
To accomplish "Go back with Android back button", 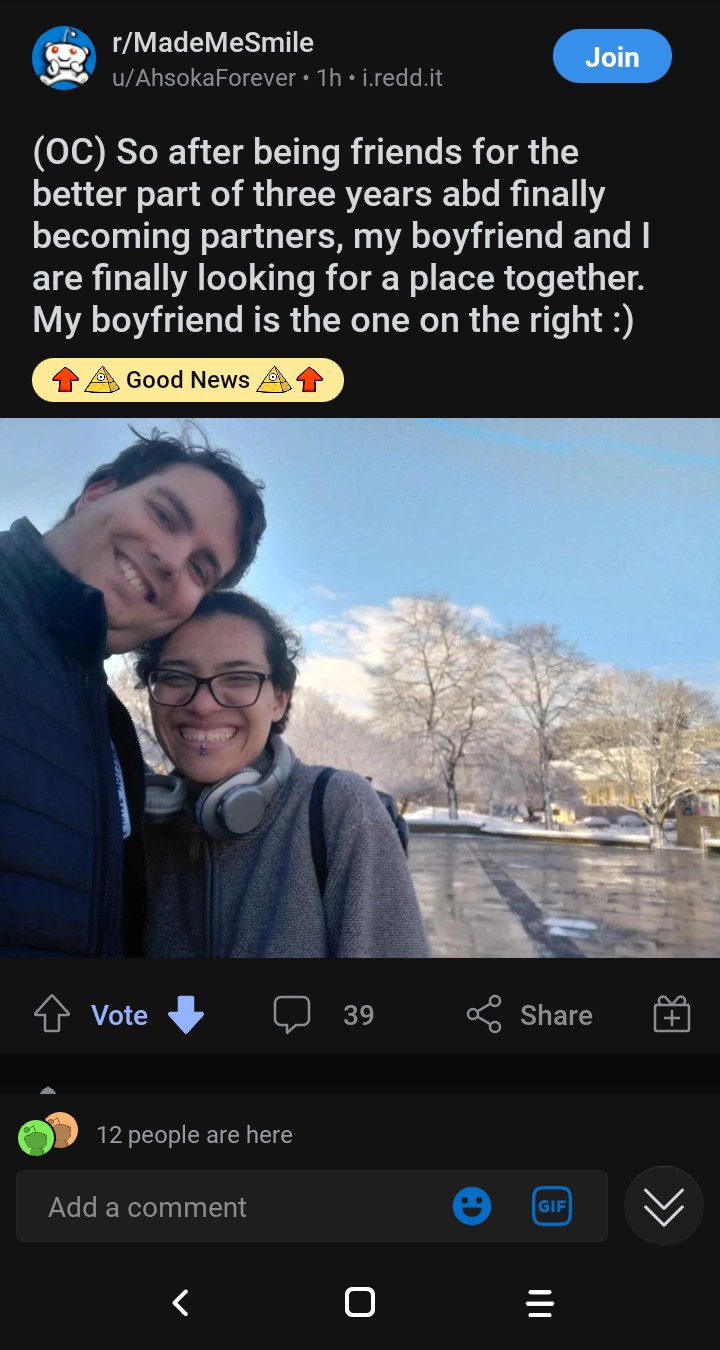I will coord(181,1302).
